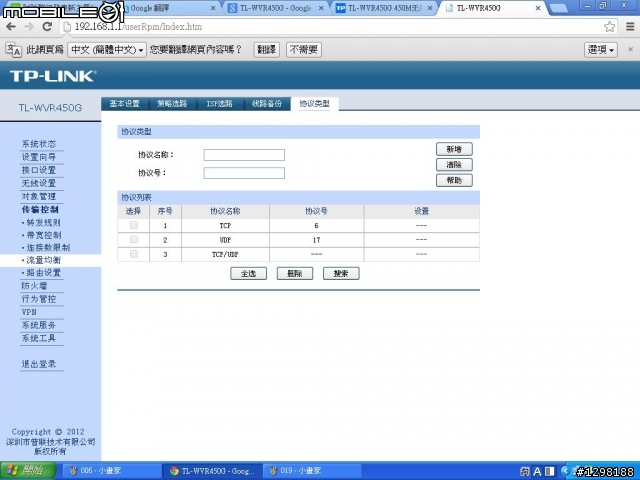Click 协议号 column header
Viewport: 640px width, 480px height.
[x=316, y=211]
